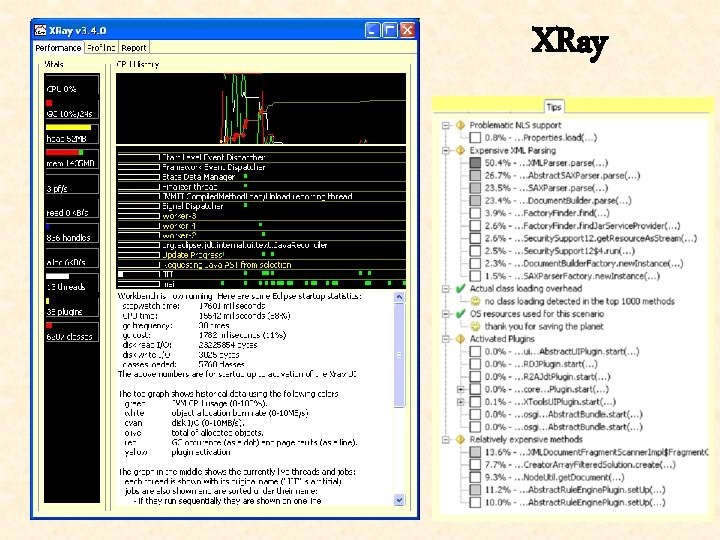
Task: Check the 13.6% XMLDocumentFragmentScannerImpl box
Action: (x=475, y=452)
